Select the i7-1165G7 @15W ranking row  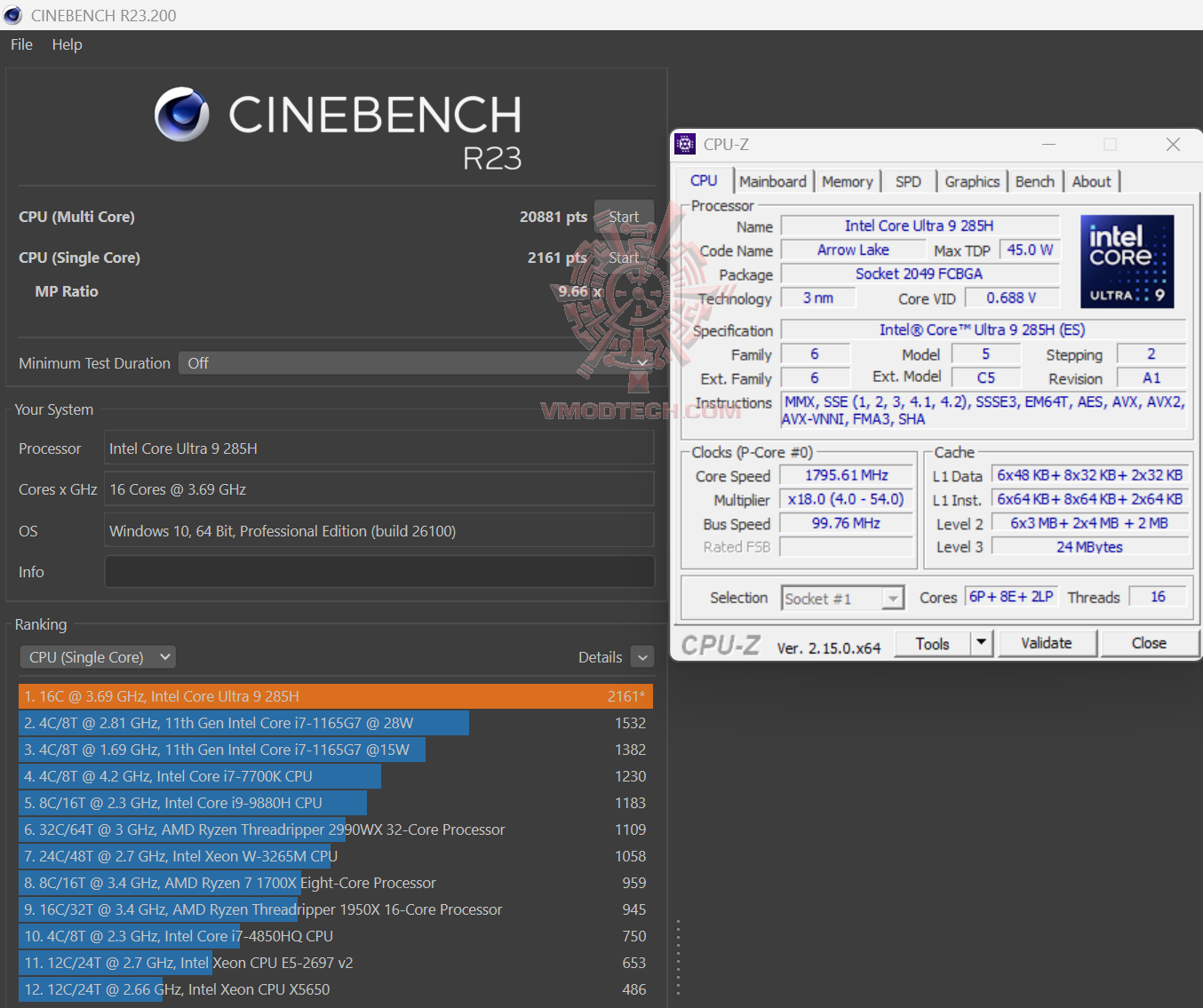tap(336, 750)
